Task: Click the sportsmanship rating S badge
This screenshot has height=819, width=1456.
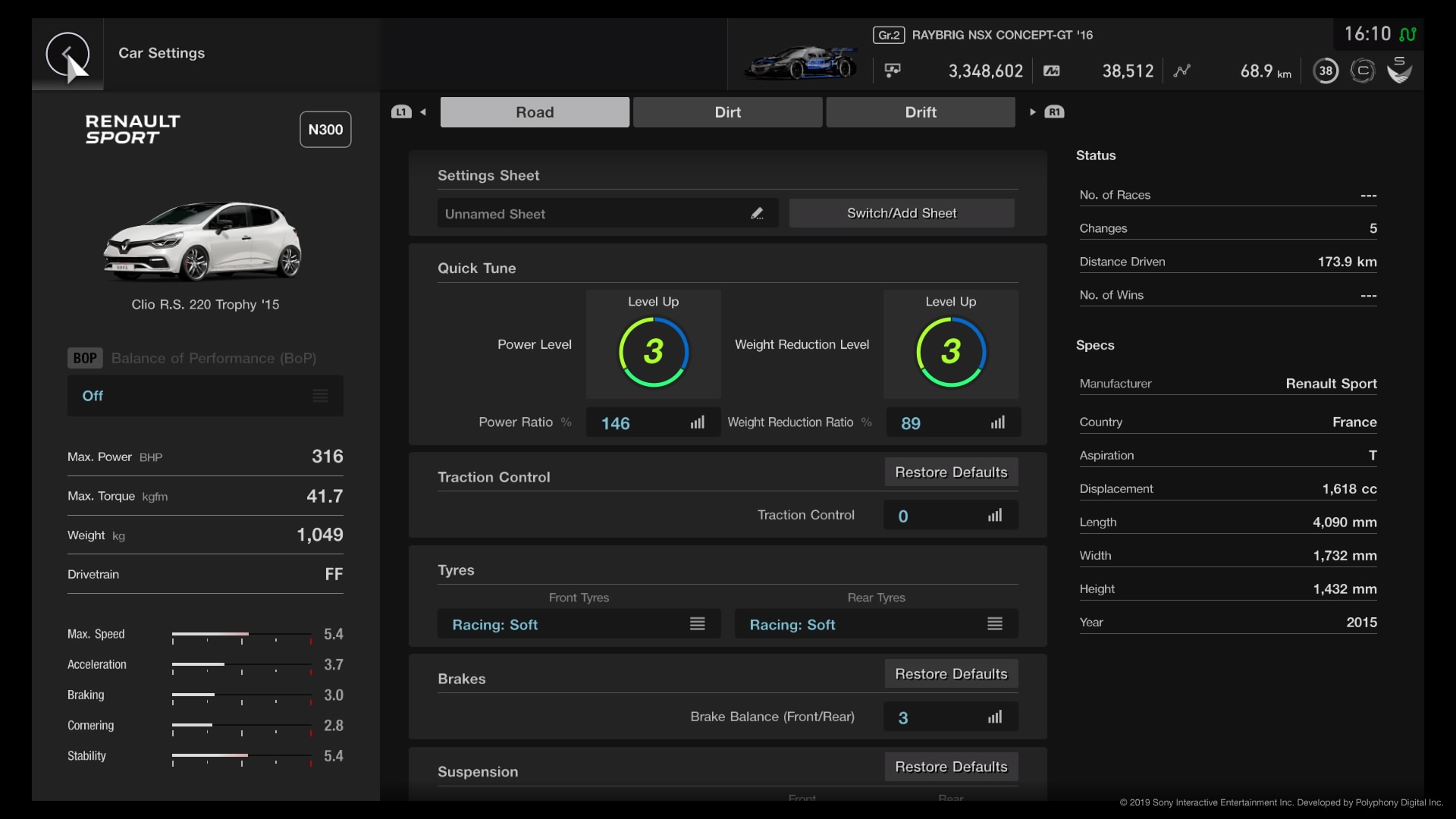Action: click(x=1399, y=70)
